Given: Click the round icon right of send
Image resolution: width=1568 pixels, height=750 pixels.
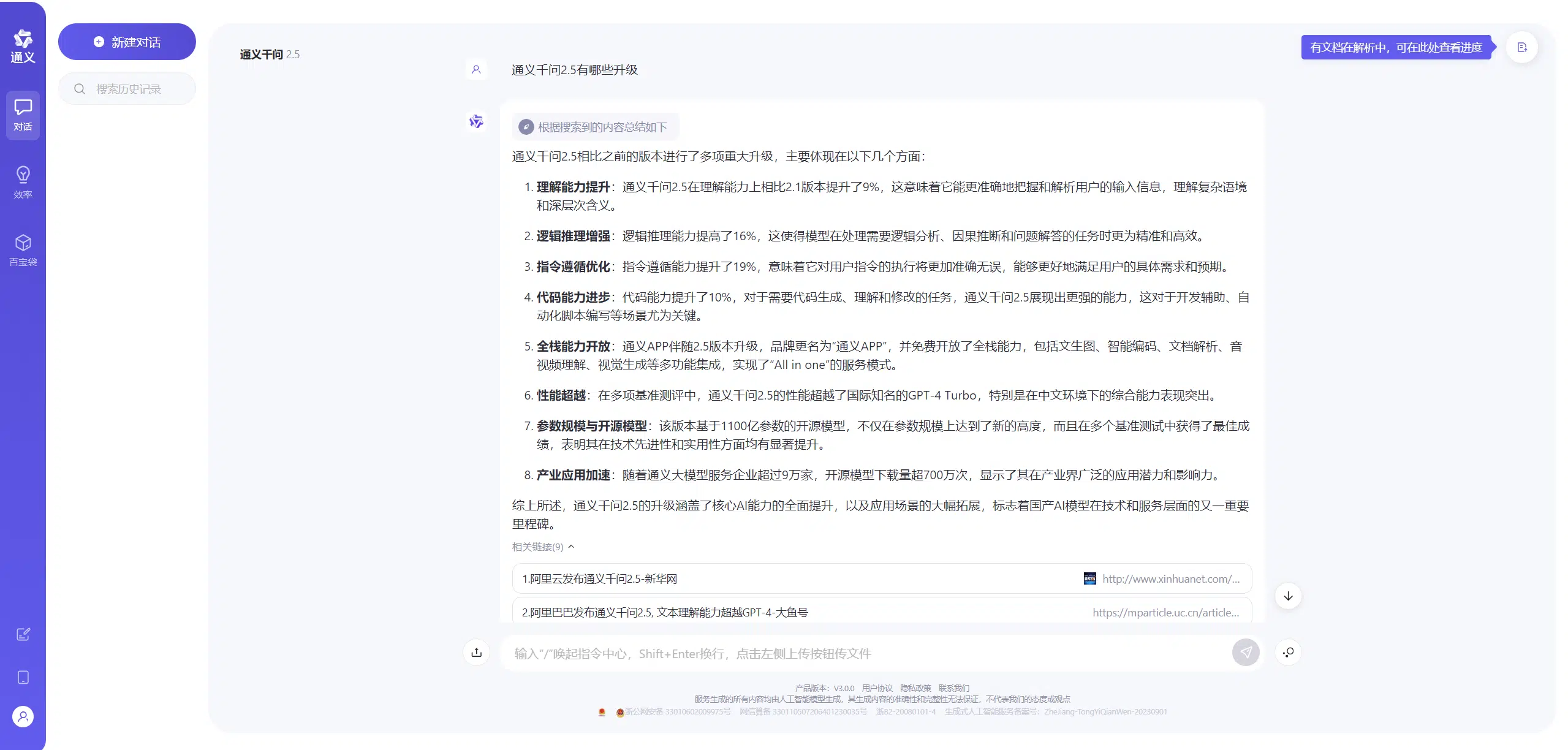Looking at the screenshot, I should [1288, 653].
